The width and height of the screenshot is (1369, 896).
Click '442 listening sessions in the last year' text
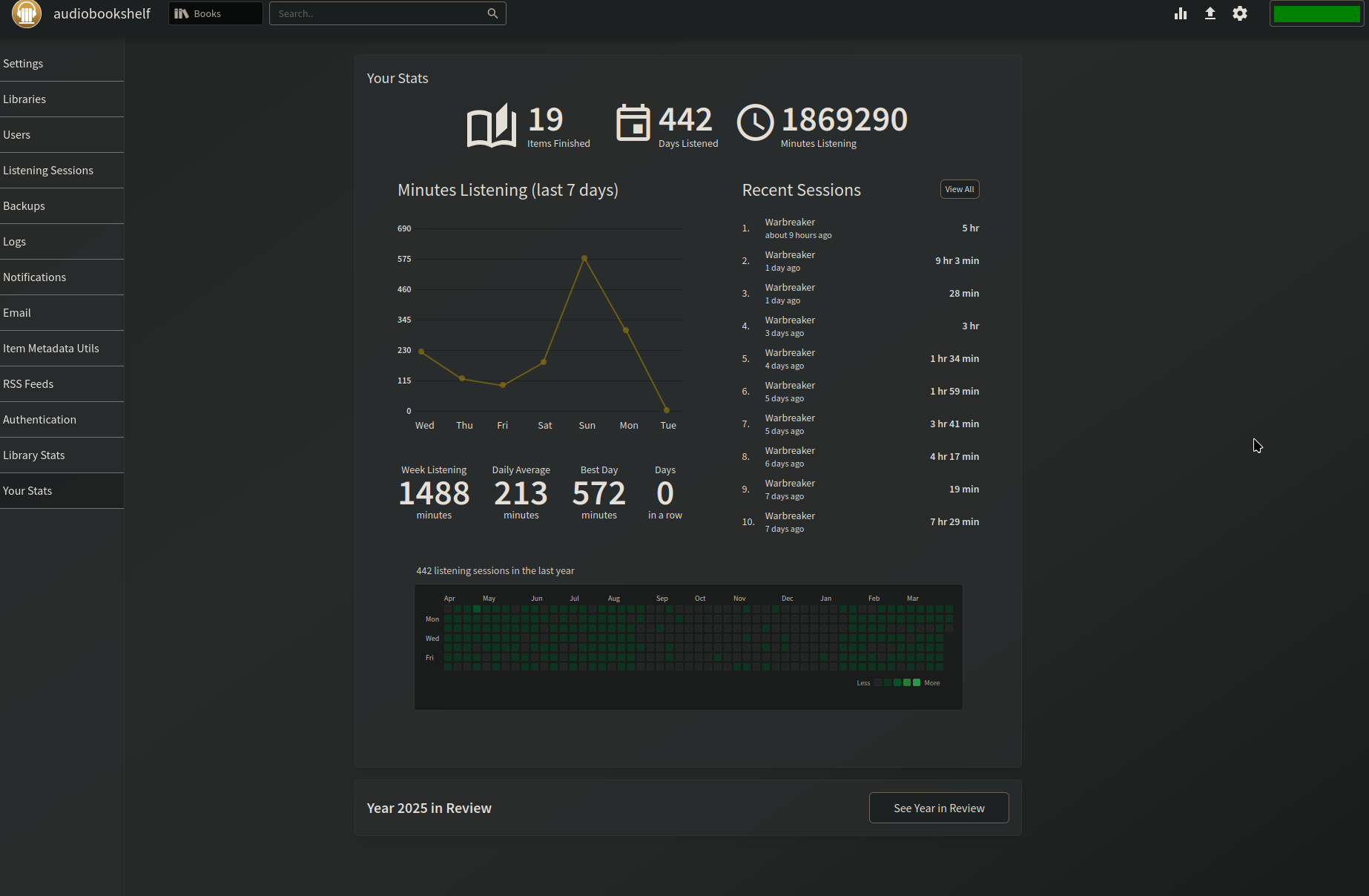[x=495, y=570]
